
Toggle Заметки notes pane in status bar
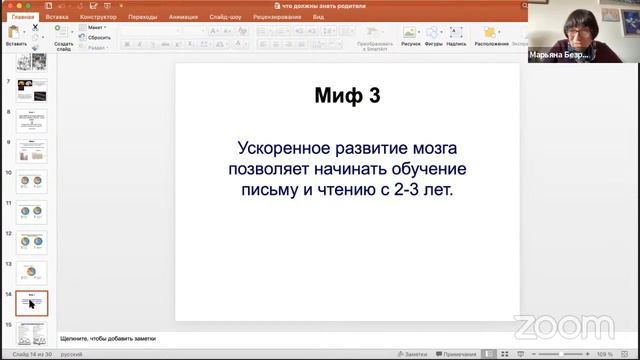click(x=412, y=354)
